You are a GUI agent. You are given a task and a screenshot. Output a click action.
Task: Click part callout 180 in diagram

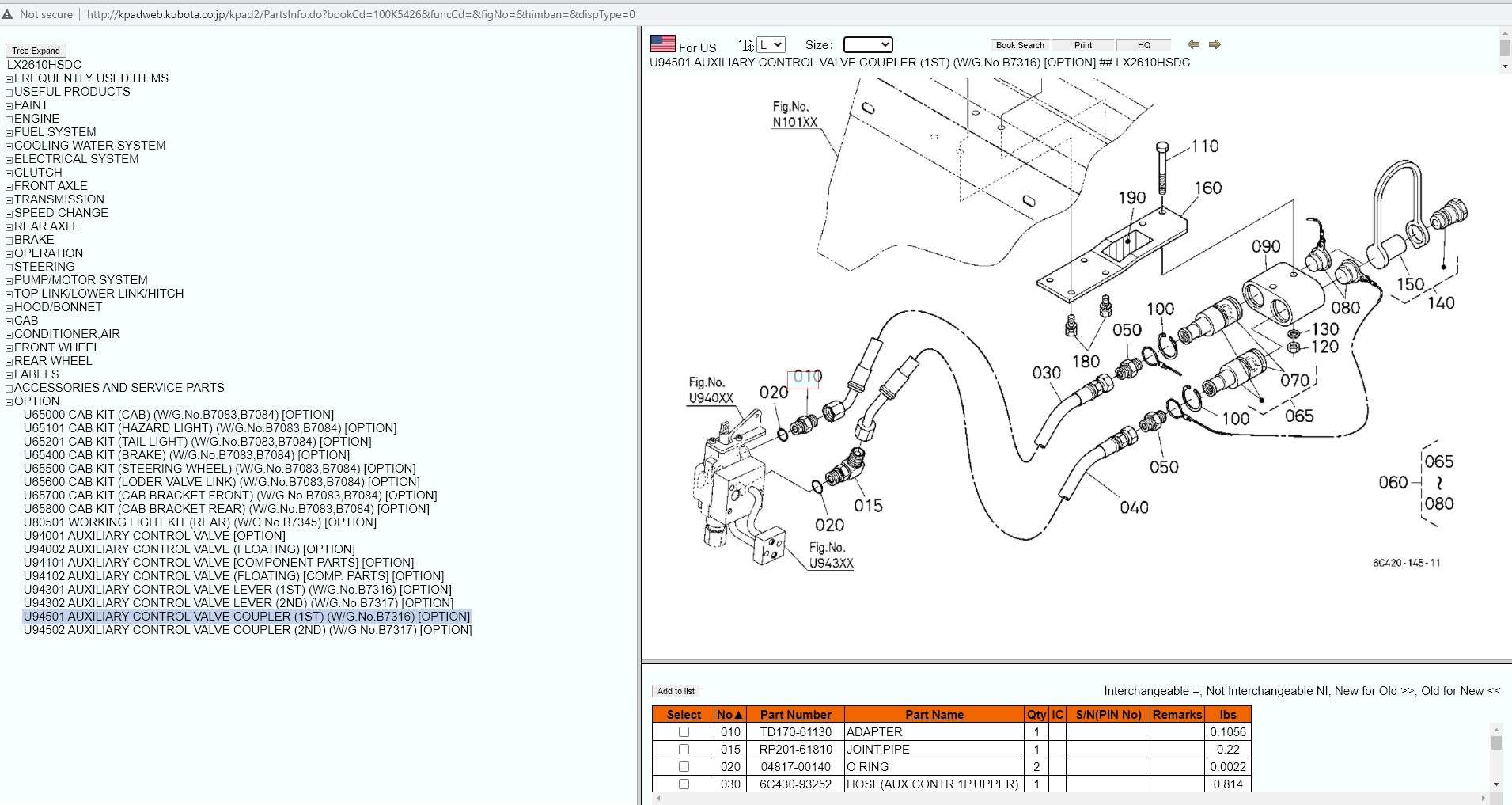tap(1086, 362)
